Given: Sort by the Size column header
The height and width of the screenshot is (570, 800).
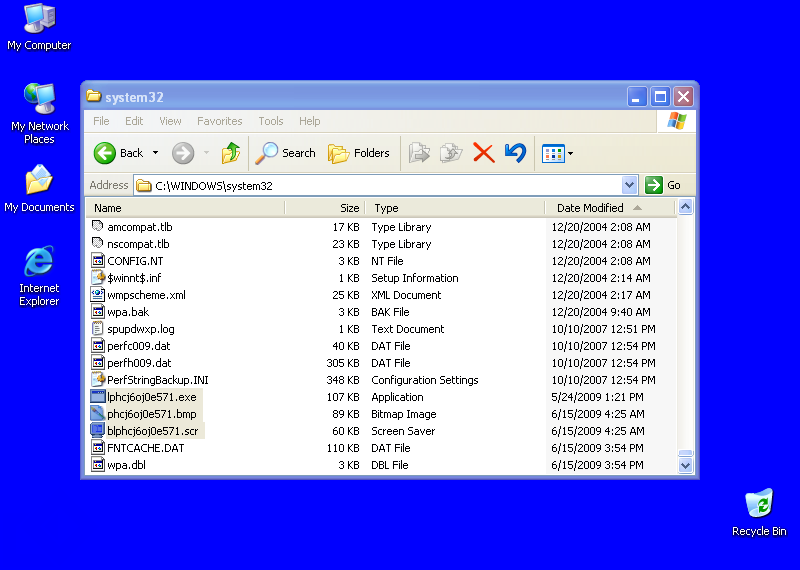Looking at the screenshot, I should click(x=325, y=208).
